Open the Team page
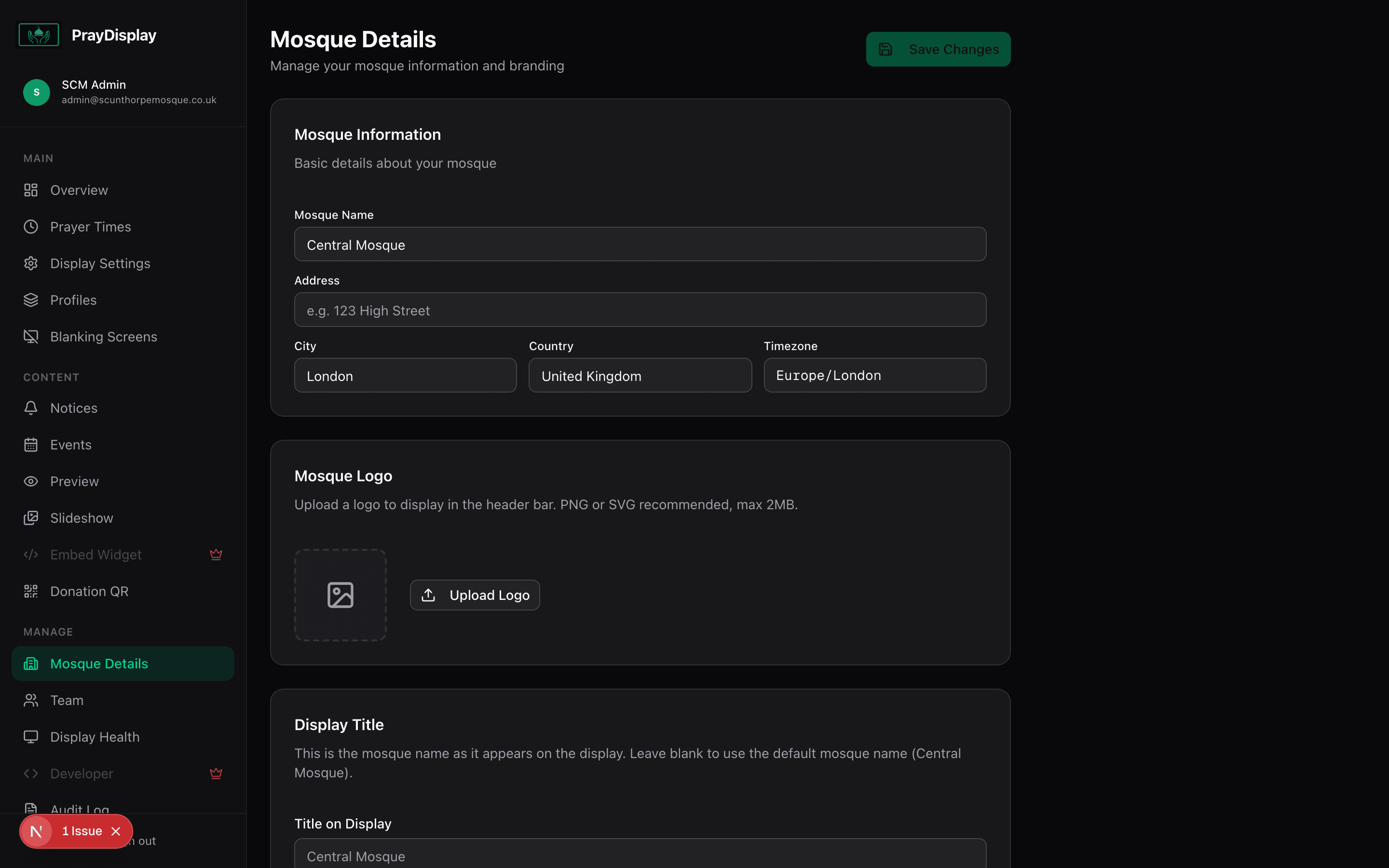 tap(67, 700)
